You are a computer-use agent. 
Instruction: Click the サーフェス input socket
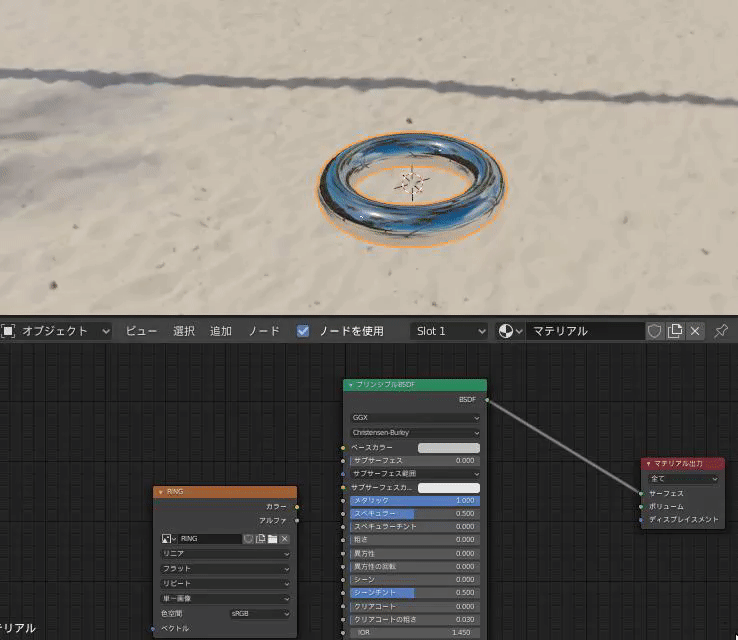pyautogui.click(x=641, y=494)
